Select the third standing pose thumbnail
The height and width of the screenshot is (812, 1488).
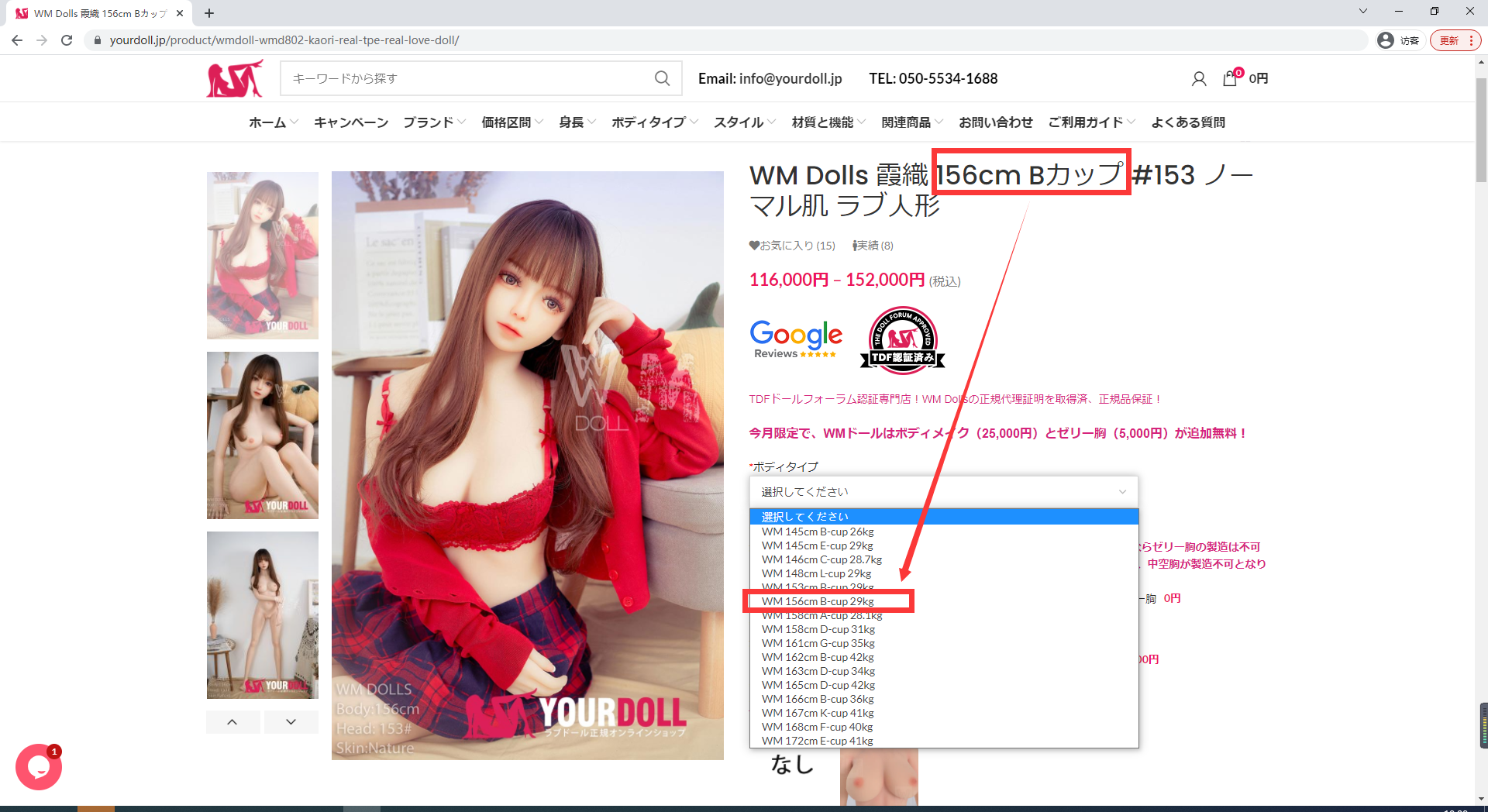(263, 615)
